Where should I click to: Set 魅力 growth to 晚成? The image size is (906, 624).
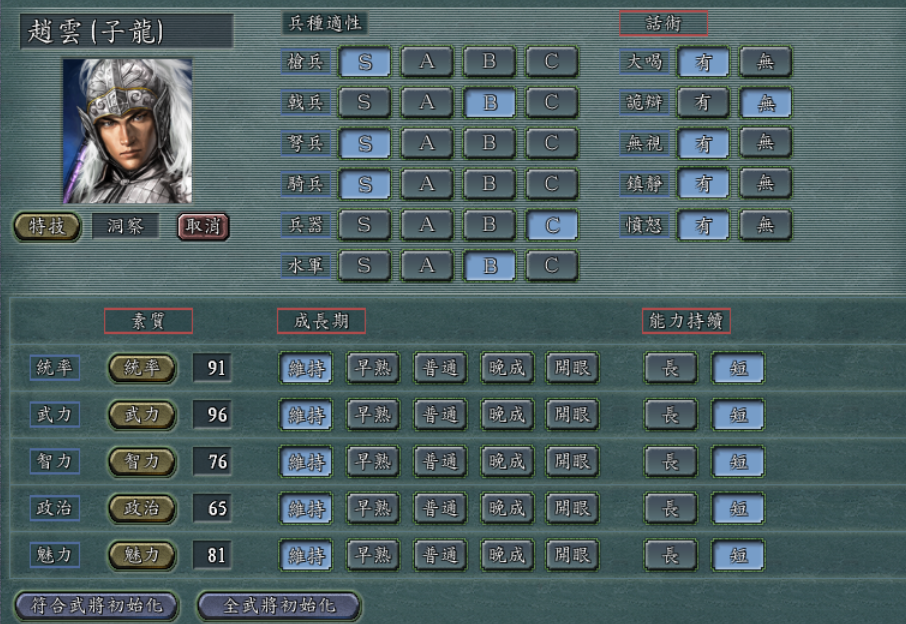coord(507,555)
